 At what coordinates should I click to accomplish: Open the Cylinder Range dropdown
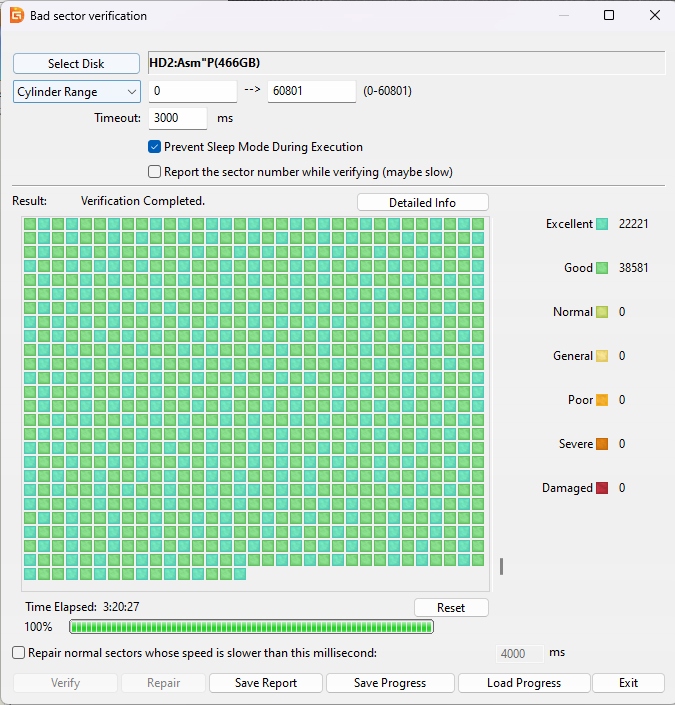tap(77, 92)
